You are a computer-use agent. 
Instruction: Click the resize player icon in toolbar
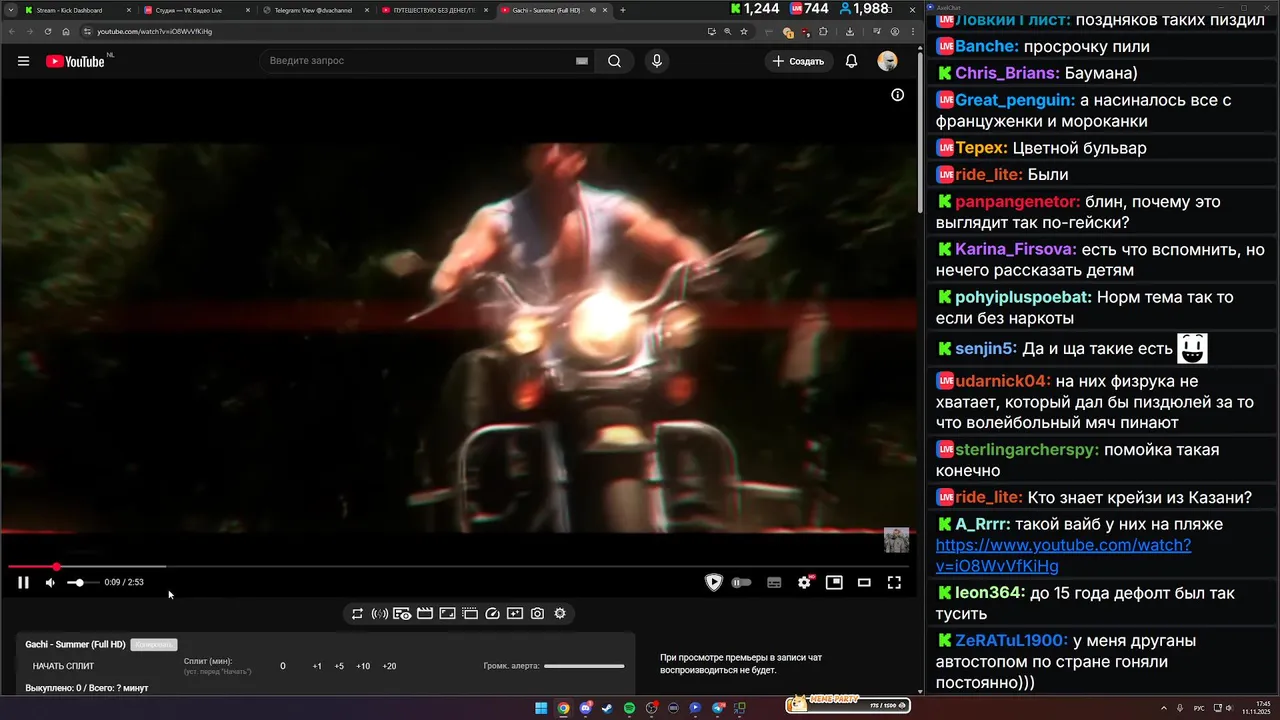point(447,613)
